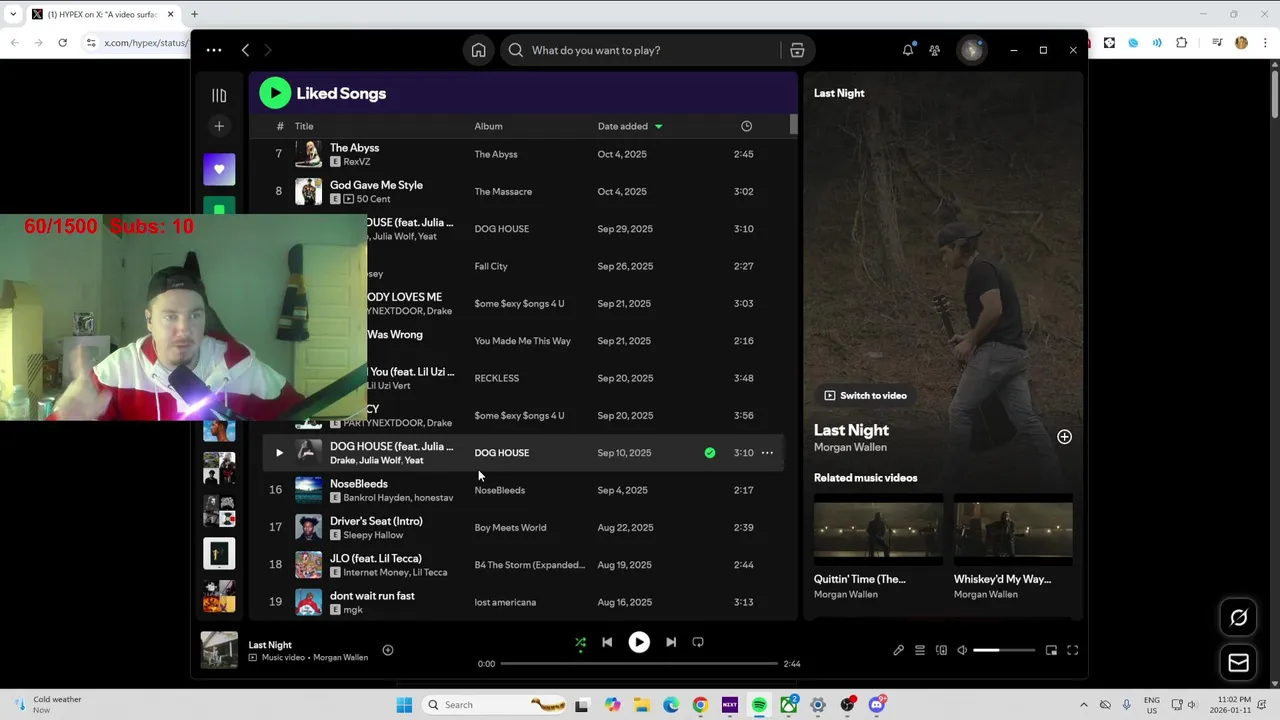Open Fall City album link
The height and width of the screenshot is (720, 1280).
tap(491, 266)
